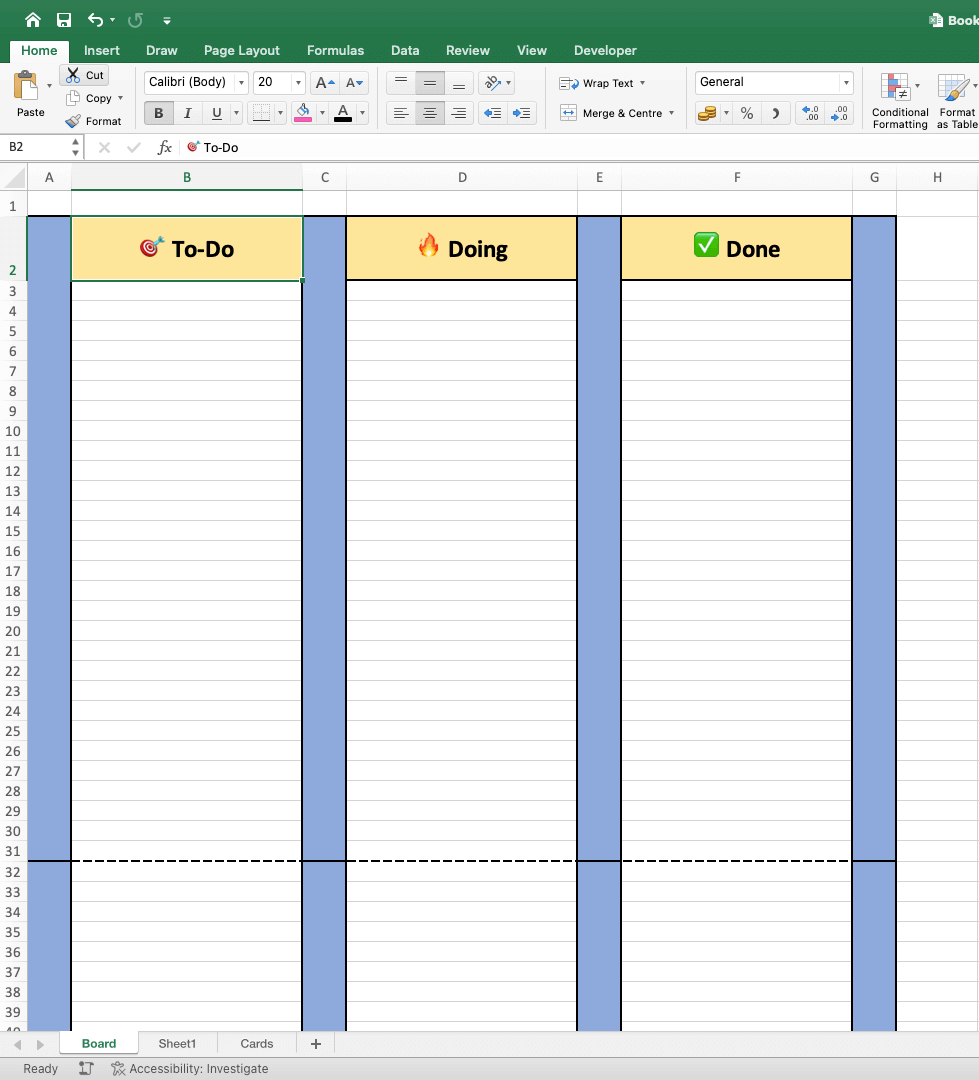Select the italic formatting icon
This screenshot has height=1080, width=979.
(x=187, y=113)
